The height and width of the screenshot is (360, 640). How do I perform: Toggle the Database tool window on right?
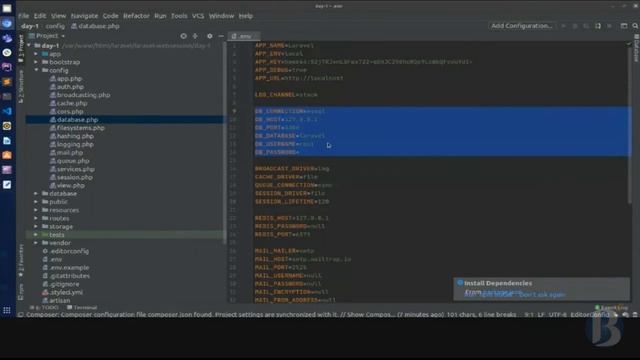point(636,49)
